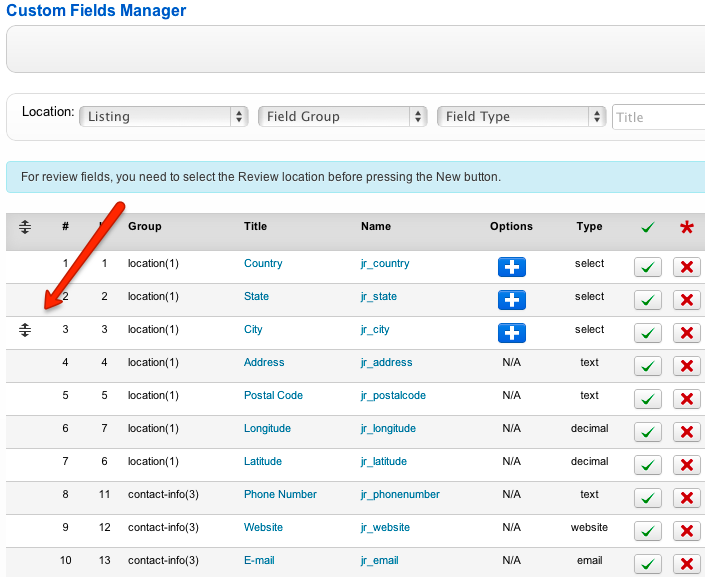Image resolution: width=705 pixels, height=577 pixels.
Task: Click the red X icon for Website row
Action: click(686, 531)
